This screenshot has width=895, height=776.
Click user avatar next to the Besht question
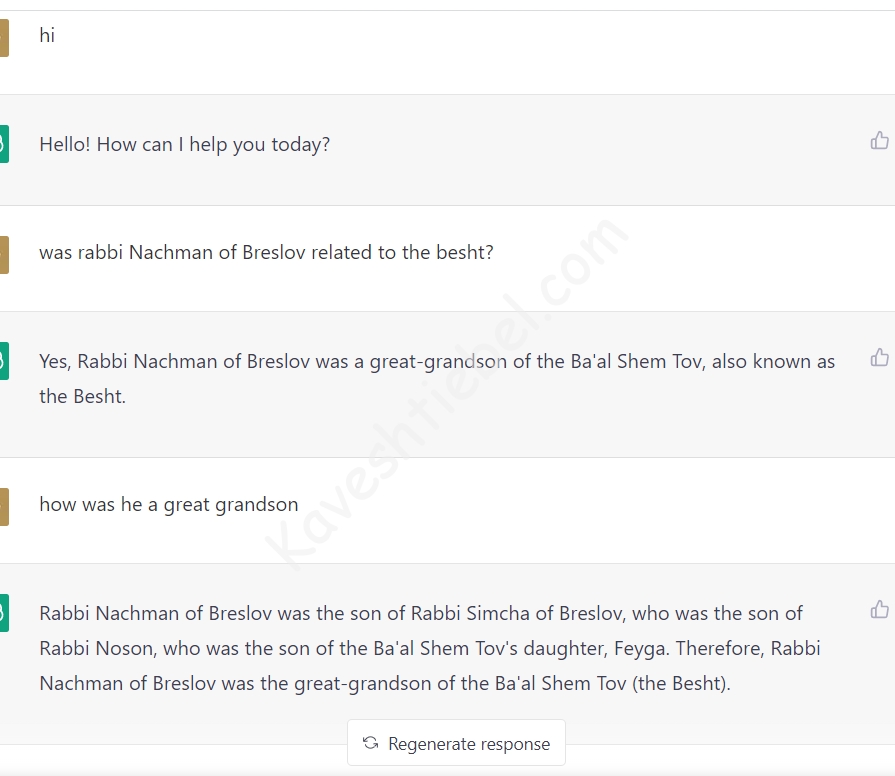[4, 254]
